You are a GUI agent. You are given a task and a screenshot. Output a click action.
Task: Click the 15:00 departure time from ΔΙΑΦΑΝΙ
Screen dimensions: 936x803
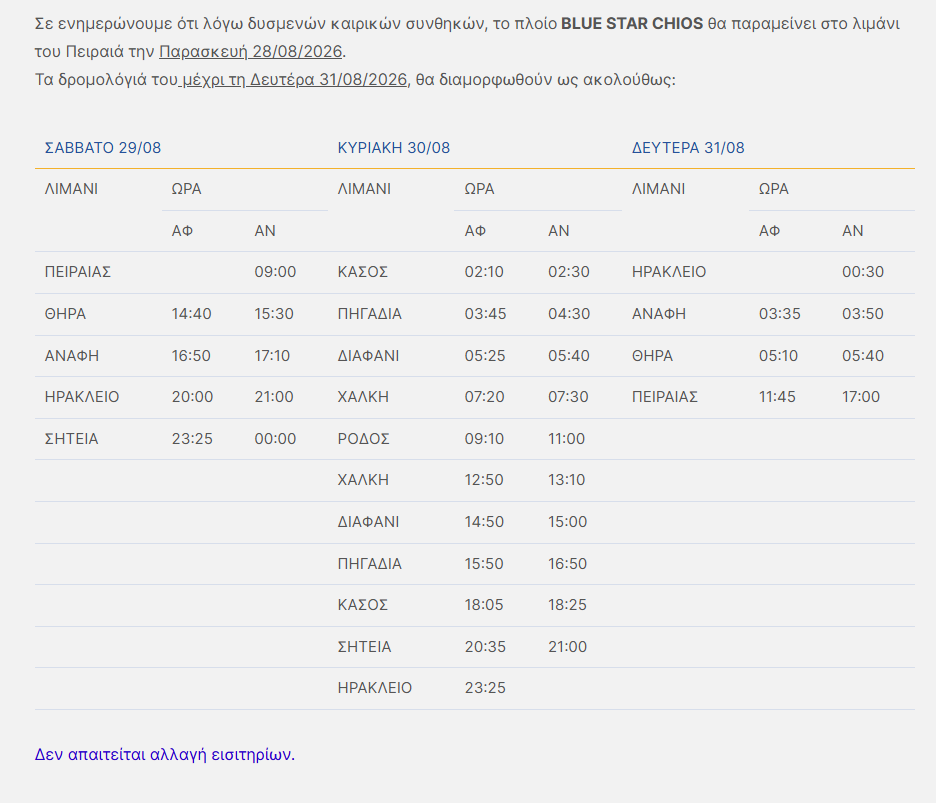pyautogui.click(x=568, y=522)
